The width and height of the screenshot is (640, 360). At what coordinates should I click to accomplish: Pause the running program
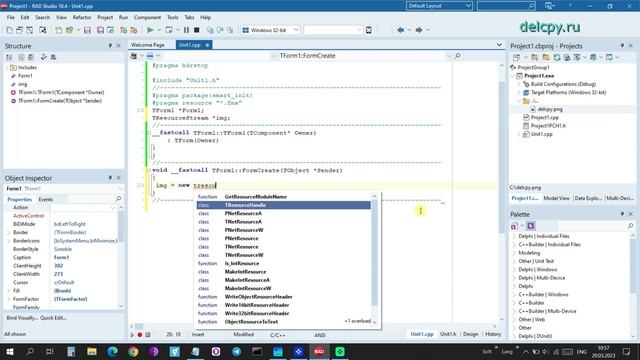[186, 30]
